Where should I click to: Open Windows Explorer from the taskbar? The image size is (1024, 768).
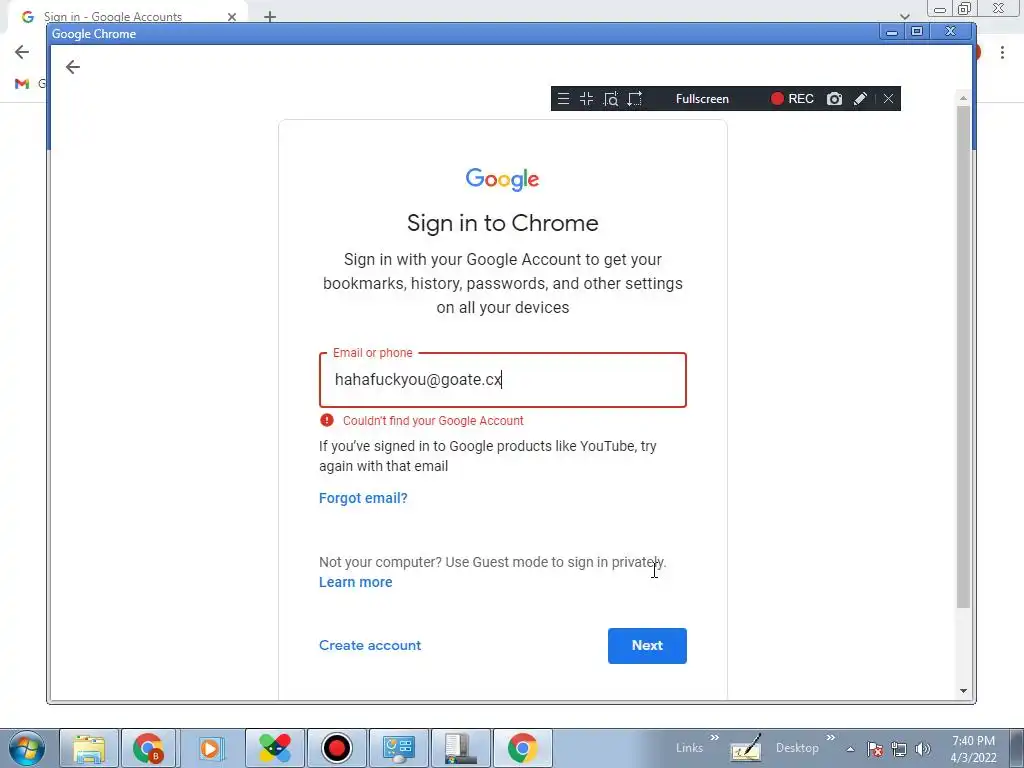click(x=89, y=748)
